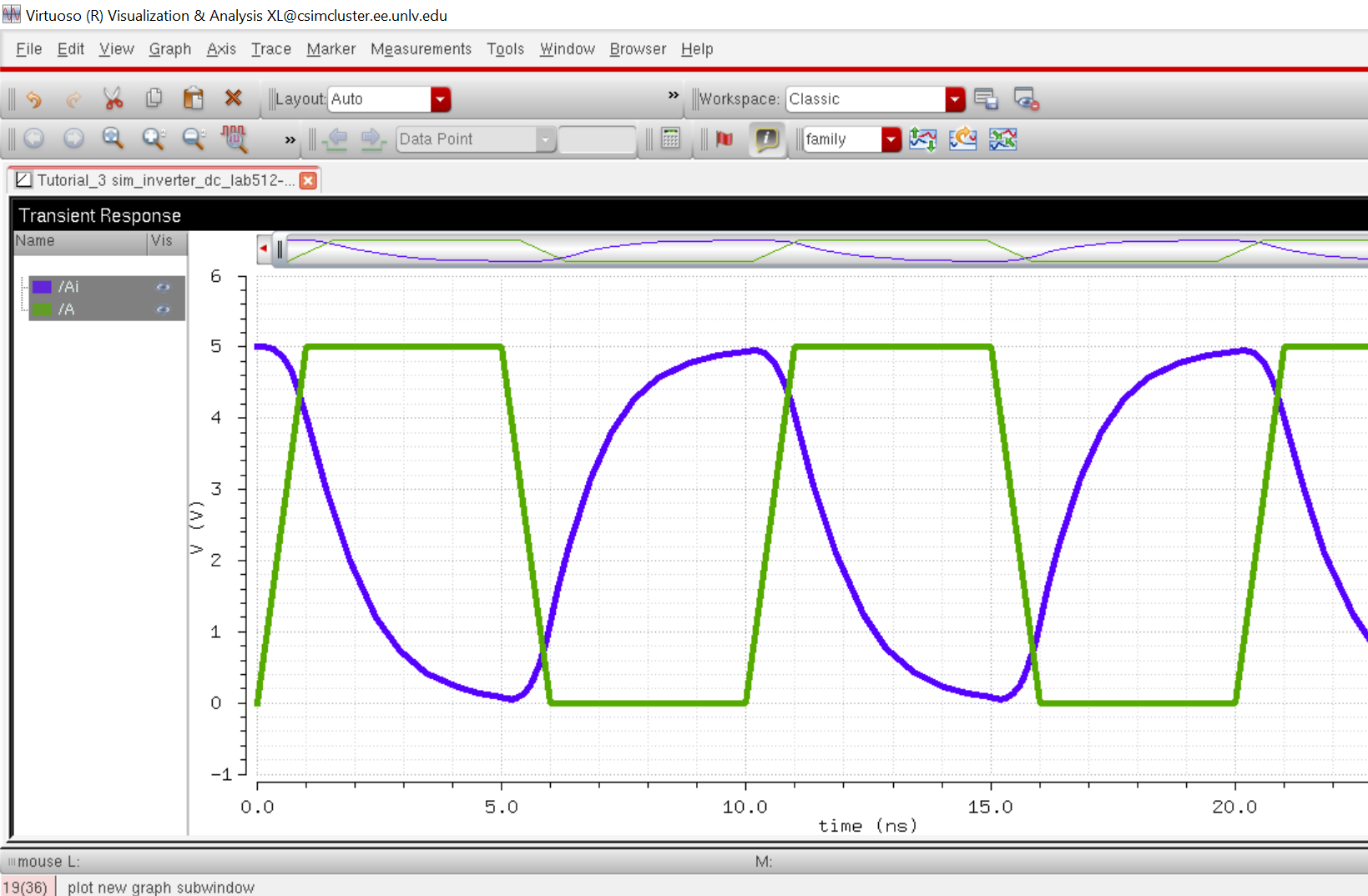Open the Measurements menu
This screenshot has width=1368, height=896.
click(421, 49)
